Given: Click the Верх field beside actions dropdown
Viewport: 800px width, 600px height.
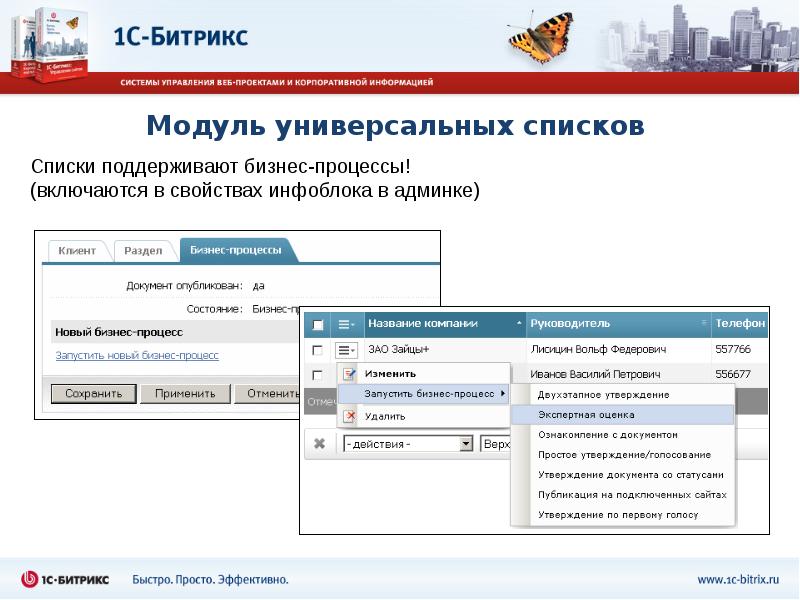Looking at the screenshot, I should 495,444.
